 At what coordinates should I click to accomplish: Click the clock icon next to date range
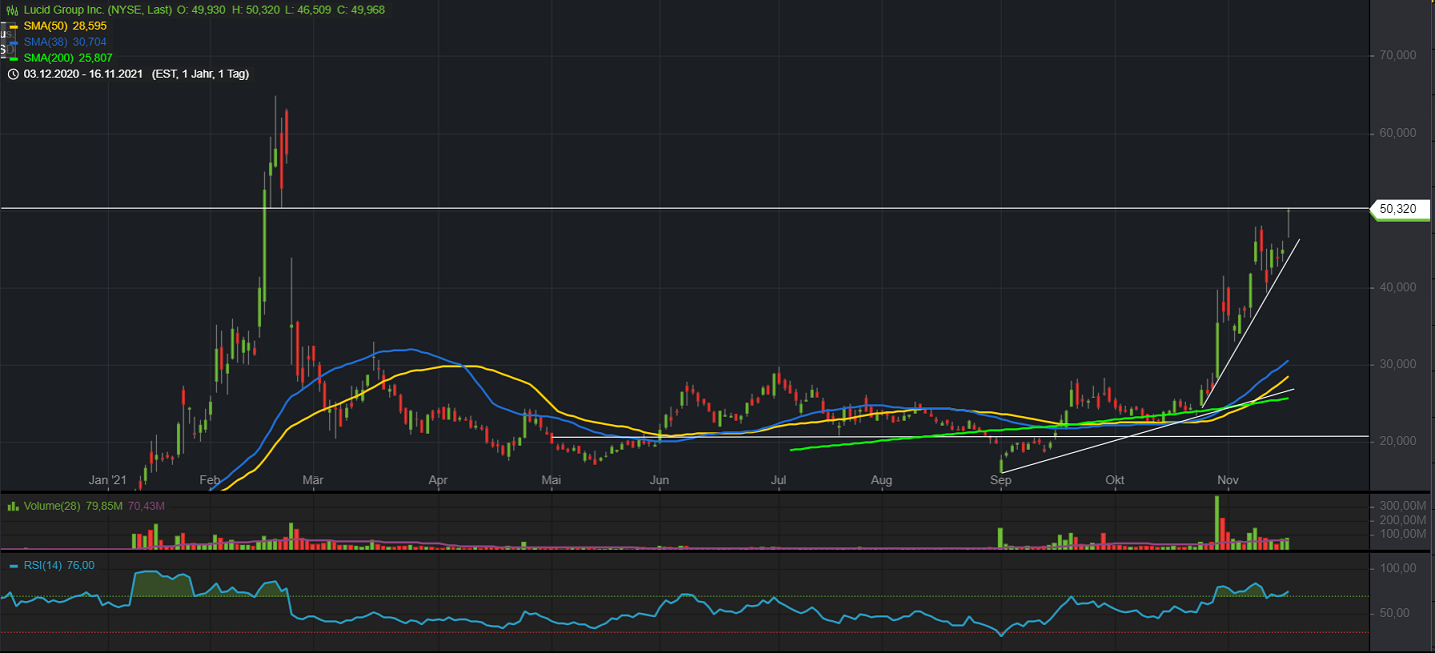12,74
